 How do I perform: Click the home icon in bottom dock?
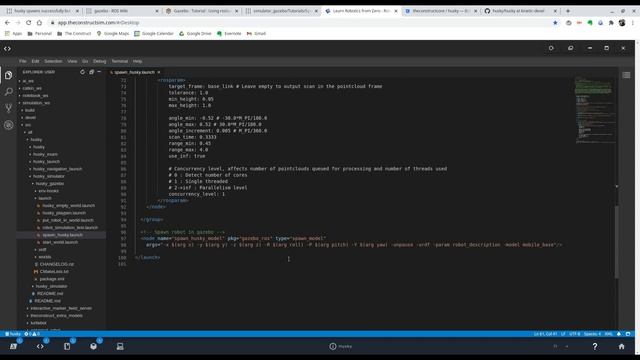[x=621, y=346]
